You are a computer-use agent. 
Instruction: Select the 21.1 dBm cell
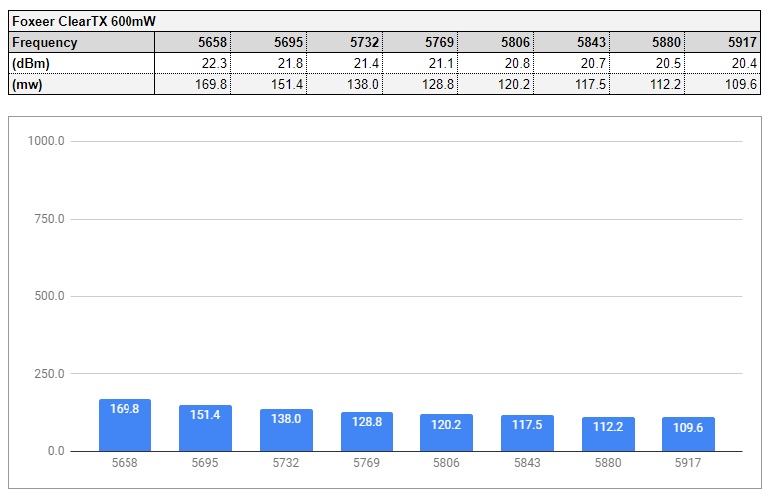pyautogui.click(x=420, y=63)
